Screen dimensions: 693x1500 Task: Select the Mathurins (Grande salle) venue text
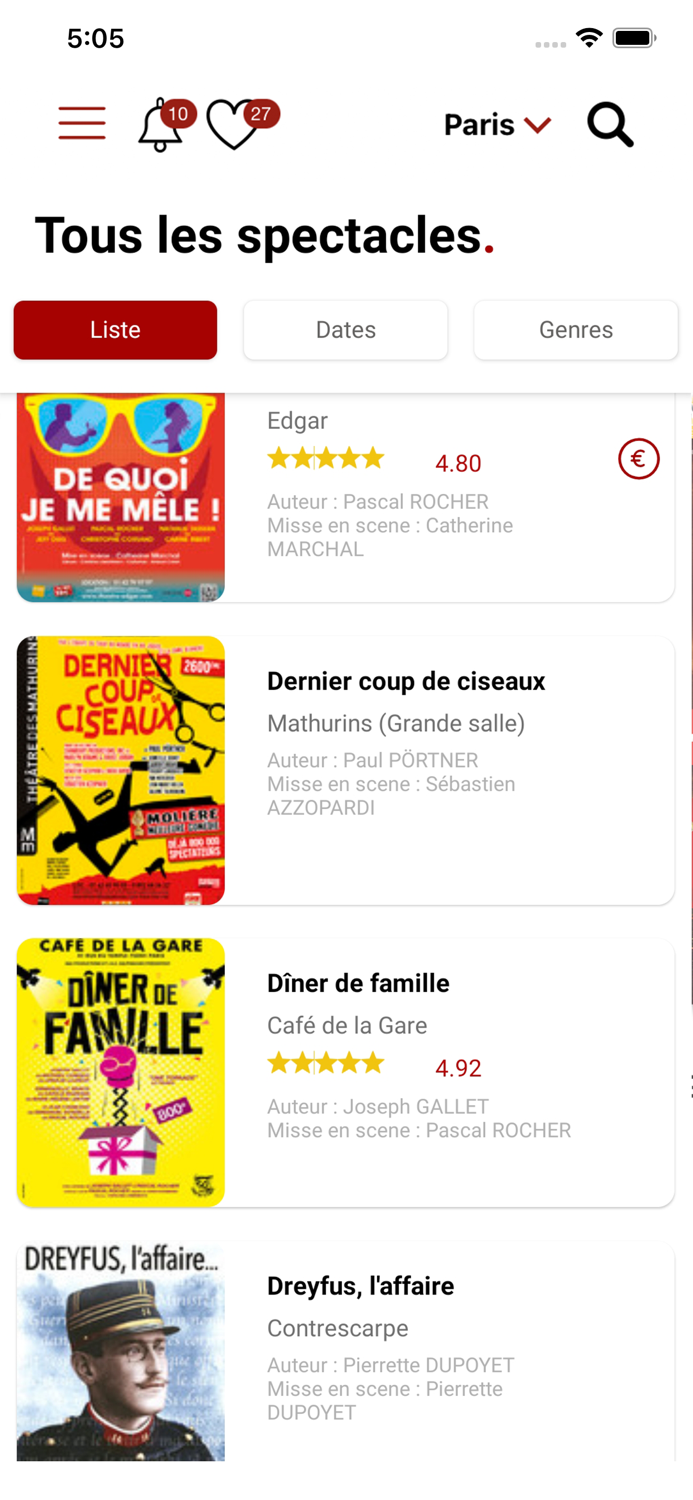(396, 723)
